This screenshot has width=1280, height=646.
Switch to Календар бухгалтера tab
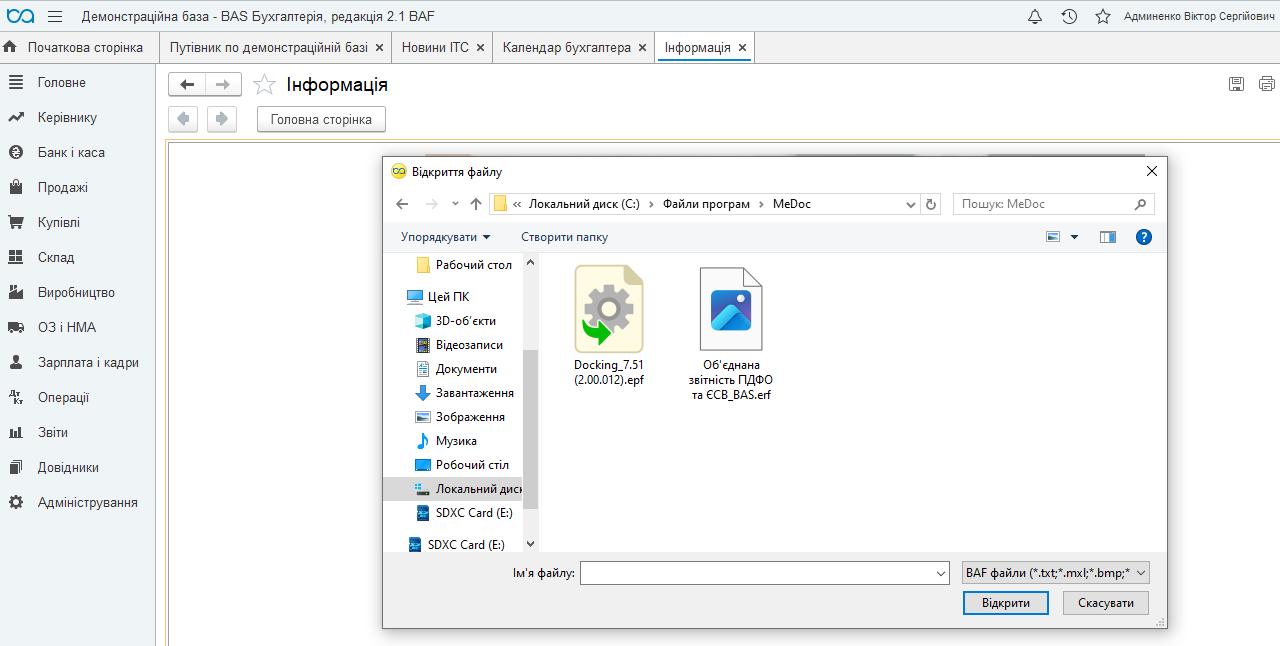click(x=566, y=47)
